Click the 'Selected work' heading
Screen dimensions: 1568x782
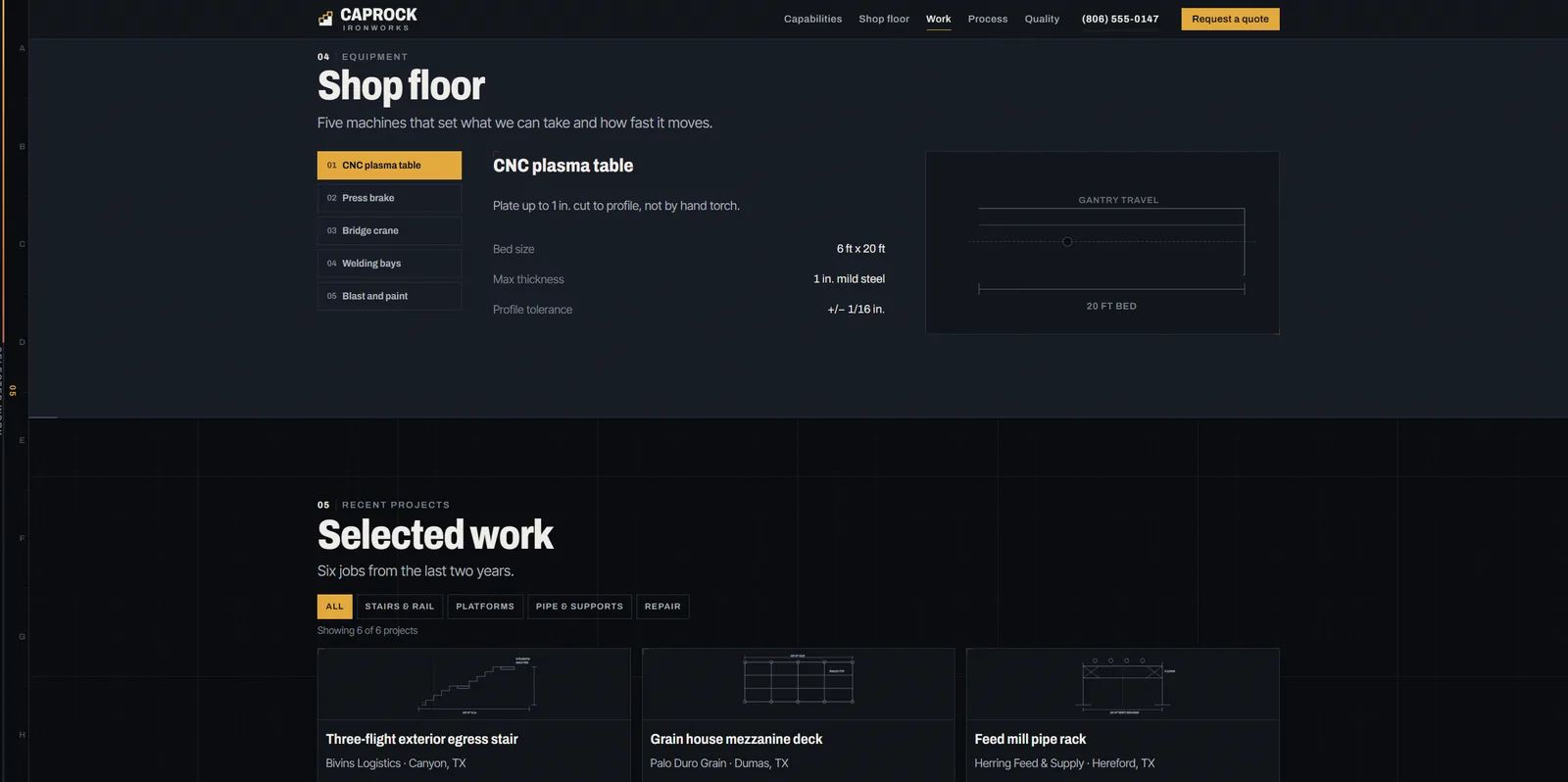pos(435,535)
